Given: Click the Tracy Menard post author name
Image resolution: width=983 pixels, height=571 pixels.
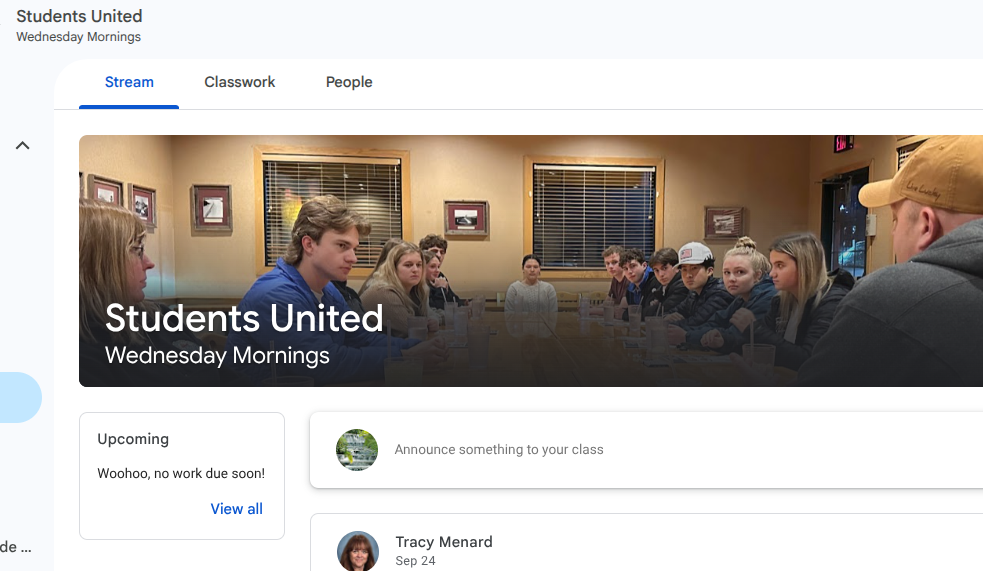Looking at the screenshot, I should tap(444, 542).
